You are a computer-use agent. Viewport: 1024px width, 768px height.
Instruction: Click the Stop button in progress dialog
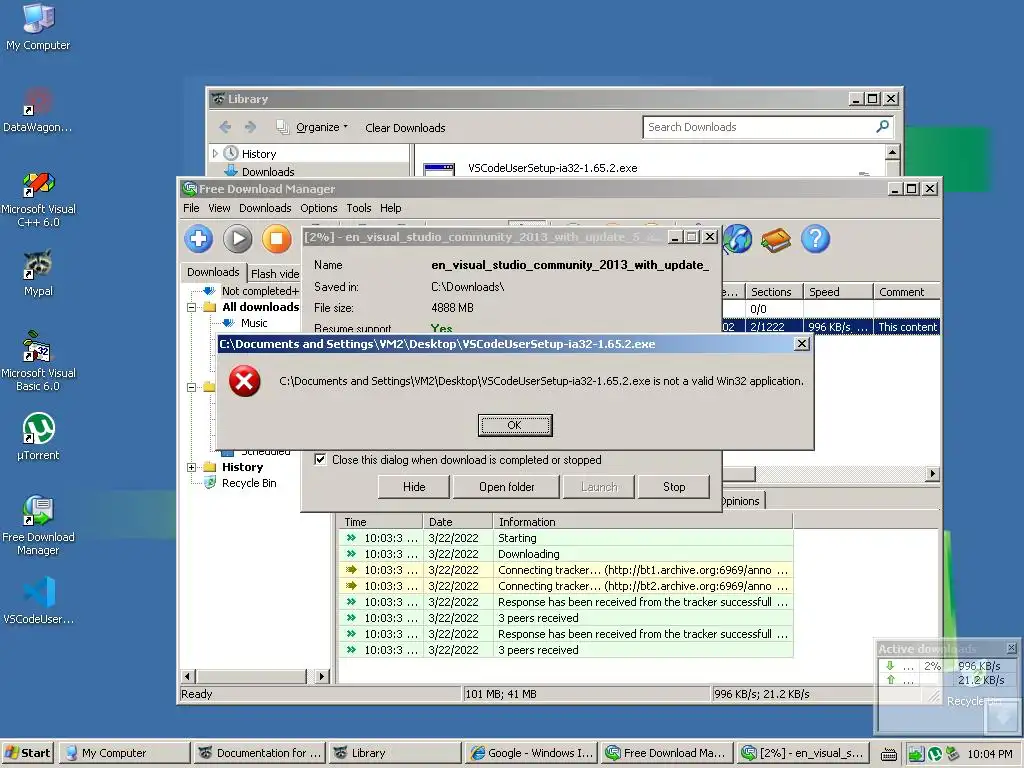(674, 487)
